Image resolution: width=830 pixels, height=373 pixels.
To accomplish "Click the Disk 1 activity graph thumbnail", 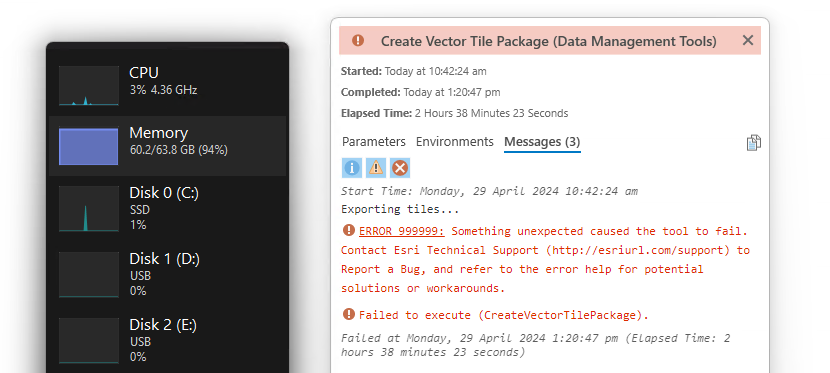I will click(89, 275).
